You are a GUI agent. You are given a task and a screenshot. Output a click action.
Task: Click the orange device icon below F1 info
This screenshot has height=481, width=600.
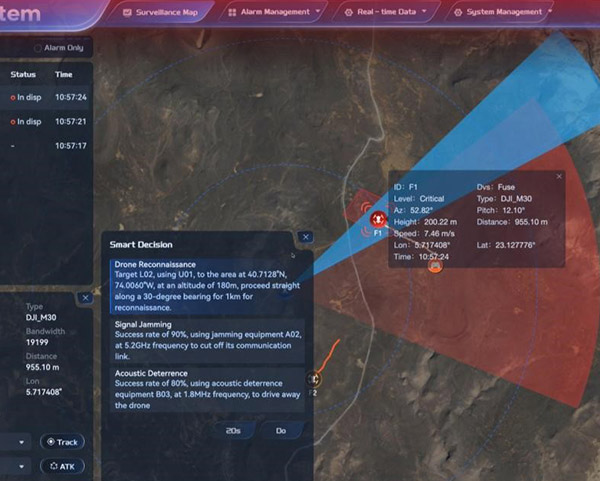[x=434, y=266]
